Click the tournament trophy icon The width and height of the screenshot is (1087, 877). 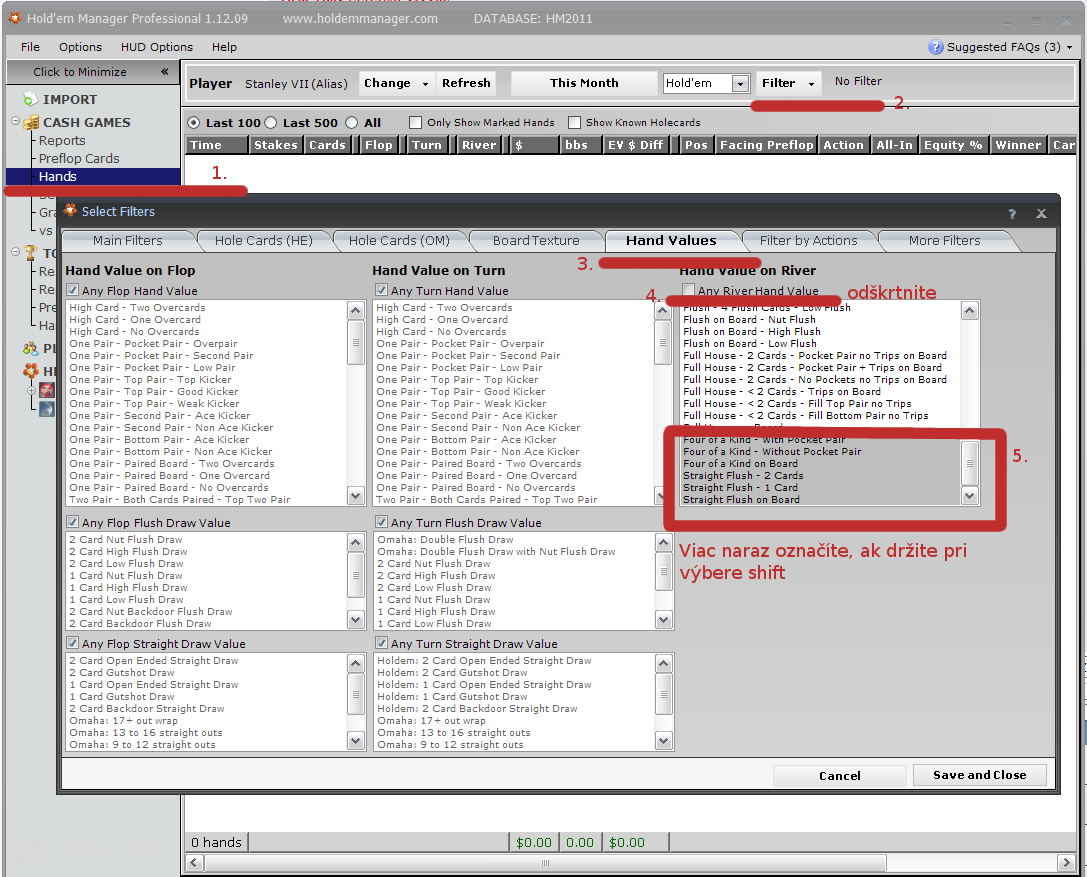(30, 253)
